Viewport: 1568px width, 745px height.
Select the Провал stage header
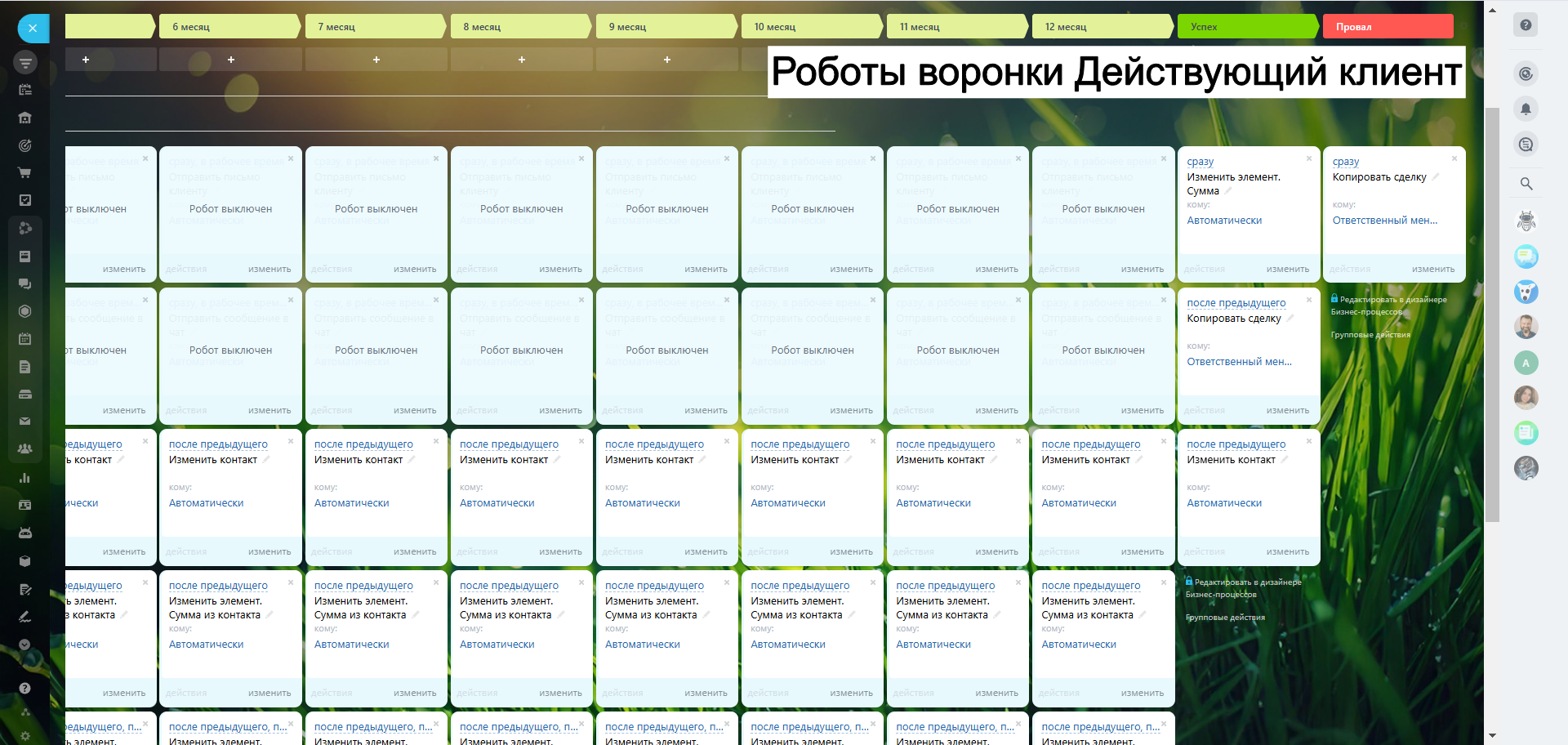click(1387, 27)
